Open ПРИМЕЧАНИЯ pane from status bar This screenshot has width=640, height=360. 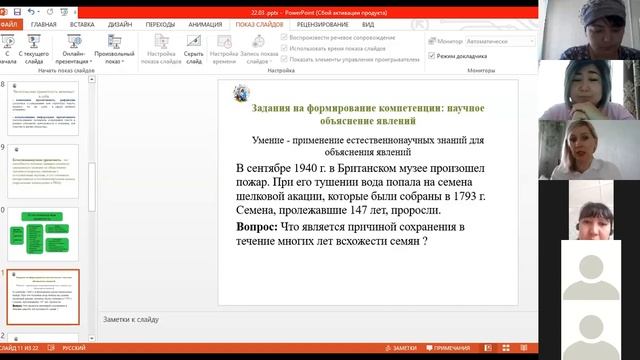point(448,348)
